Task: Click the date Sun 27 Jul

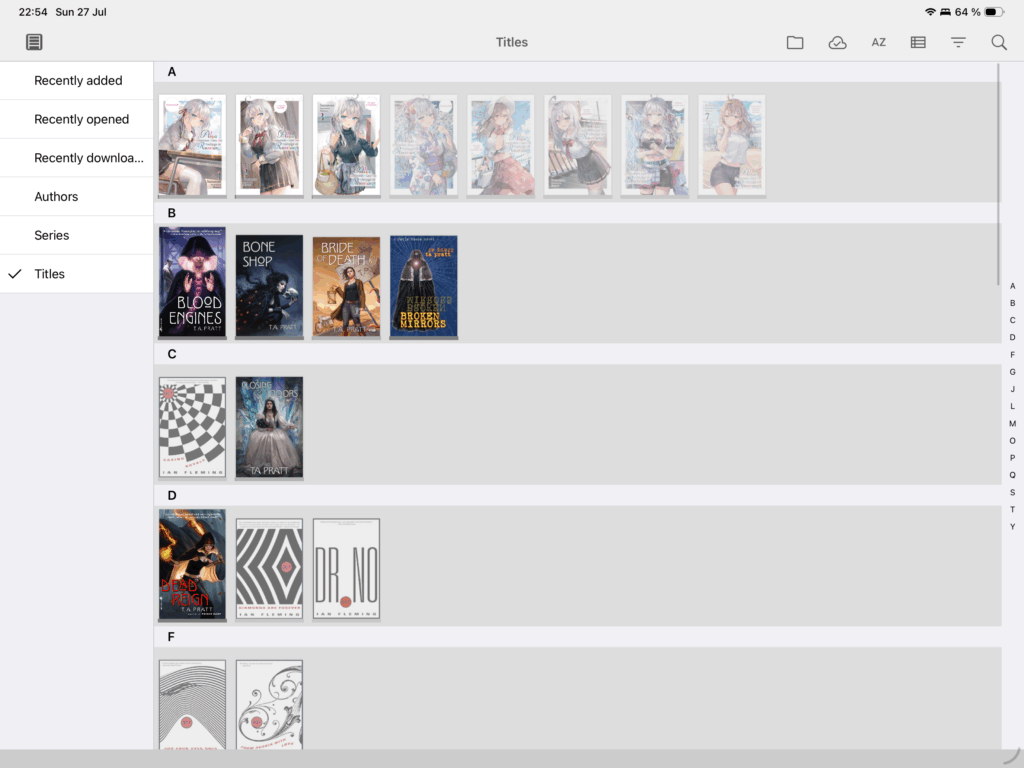Action: [x=81, y=12]
